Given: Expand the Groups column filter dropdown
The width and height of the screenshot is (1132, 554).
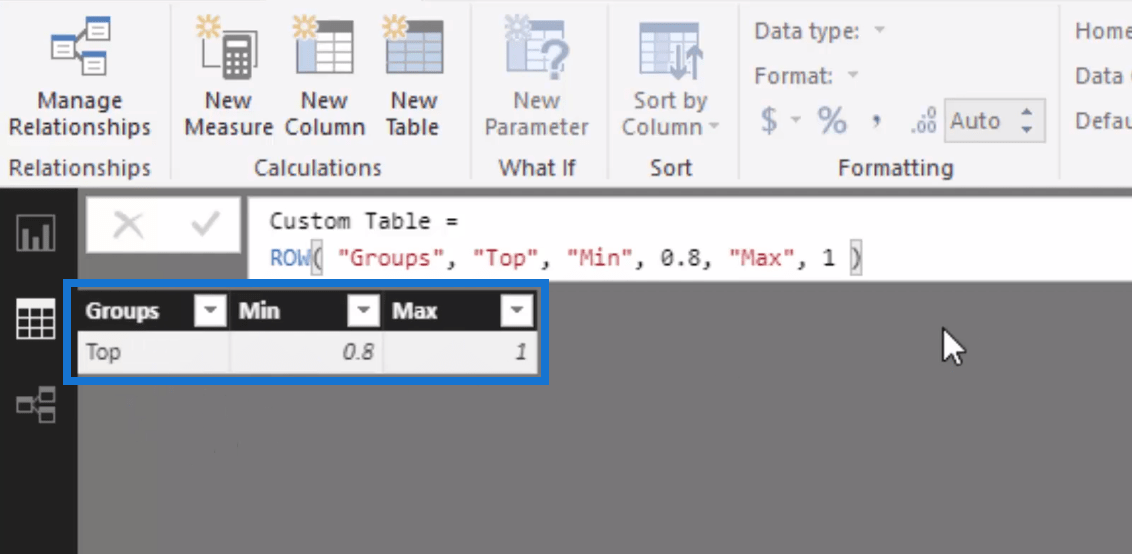Looking at the screenshot, I should 211,311.
